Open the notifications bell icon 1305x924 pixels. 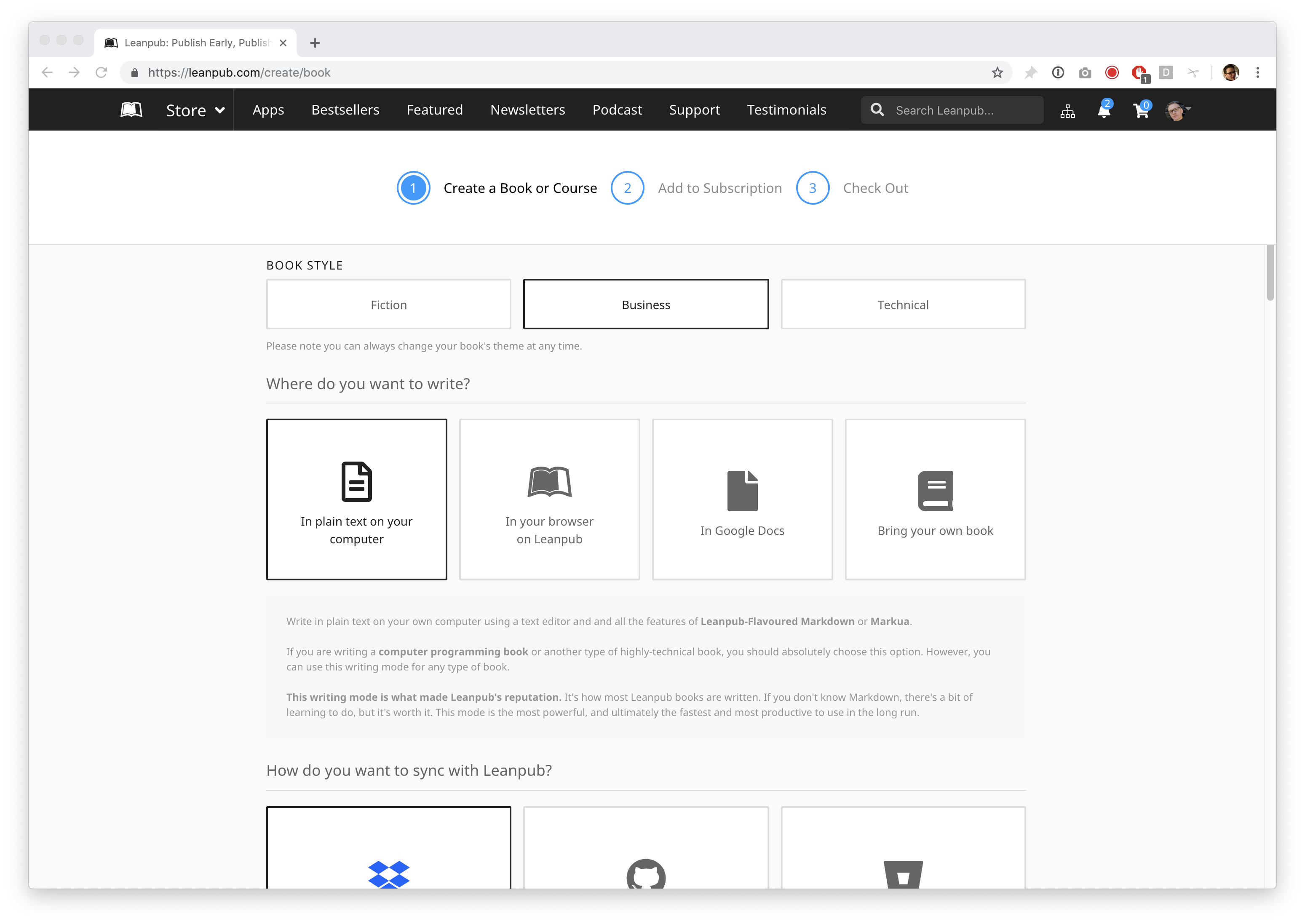tap(1104, 110)
